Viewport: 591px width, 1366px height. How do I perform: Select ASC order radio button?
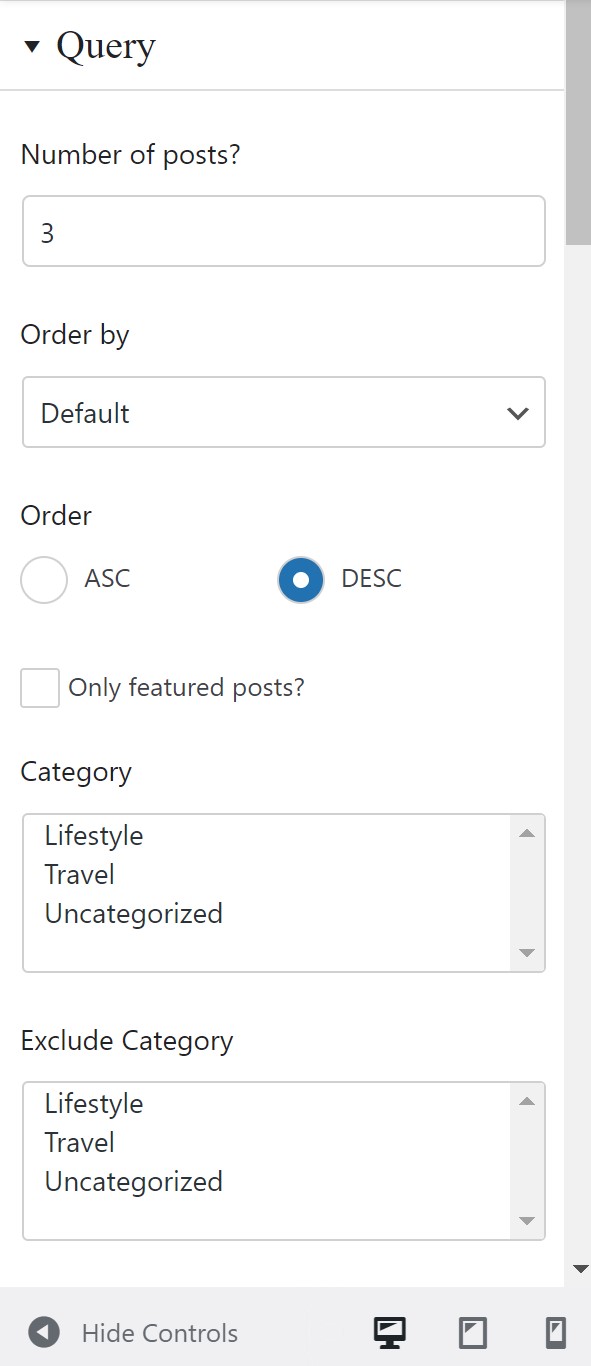coord(44,579)
